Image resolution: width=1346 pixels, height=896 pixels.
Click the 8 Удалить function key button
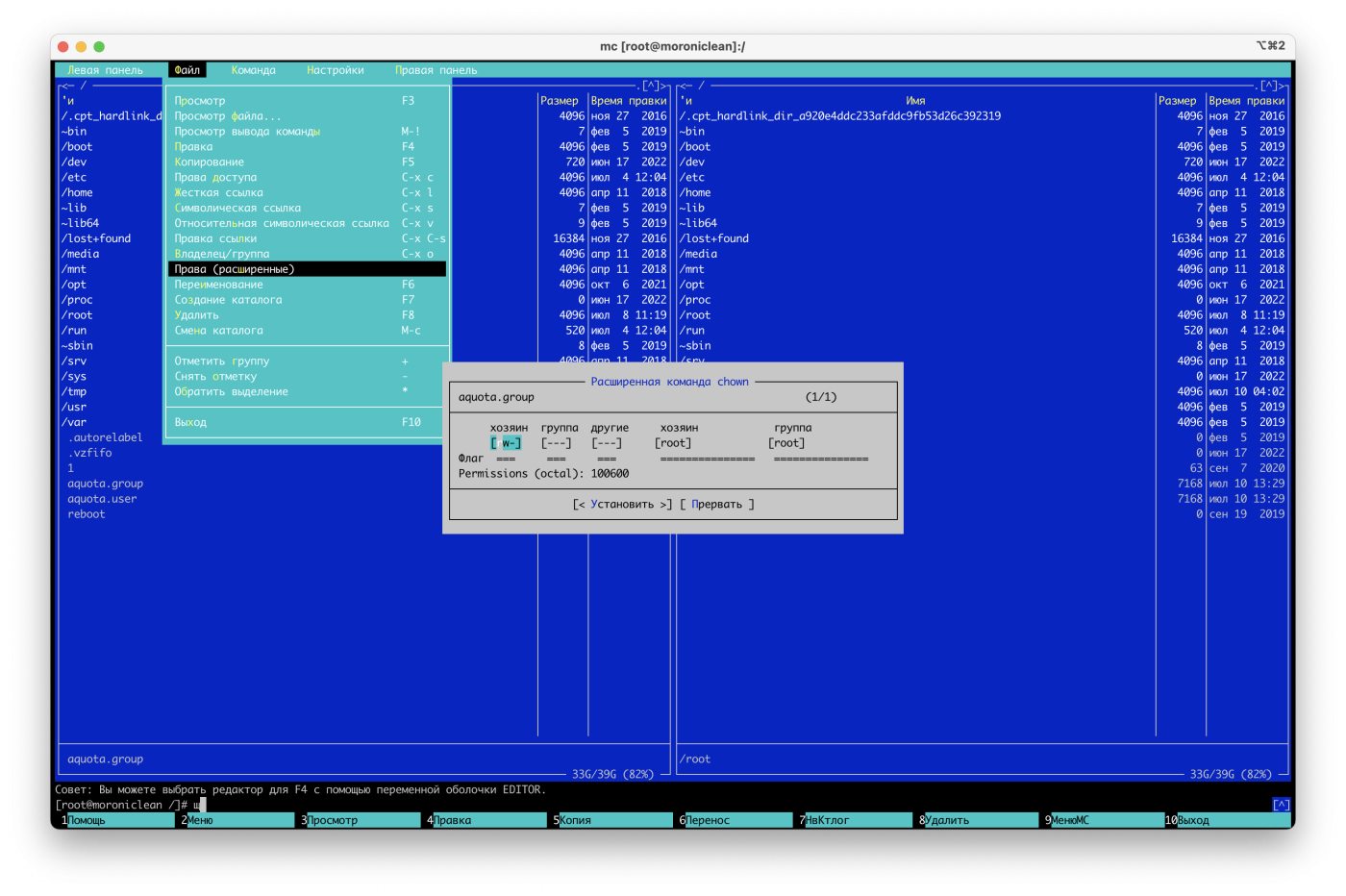(x=979, y=821)
